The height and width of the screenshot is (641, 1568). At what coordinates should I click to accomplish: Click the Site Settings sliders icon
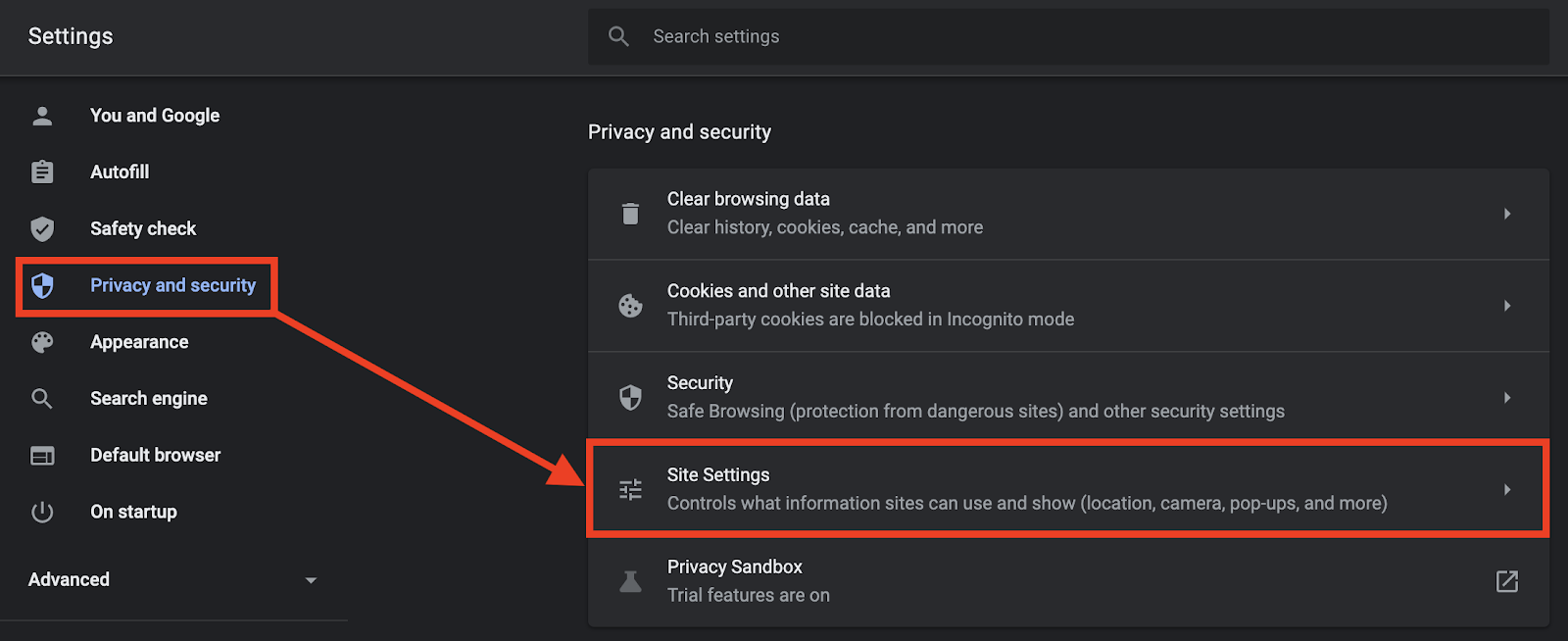(630, 489)
